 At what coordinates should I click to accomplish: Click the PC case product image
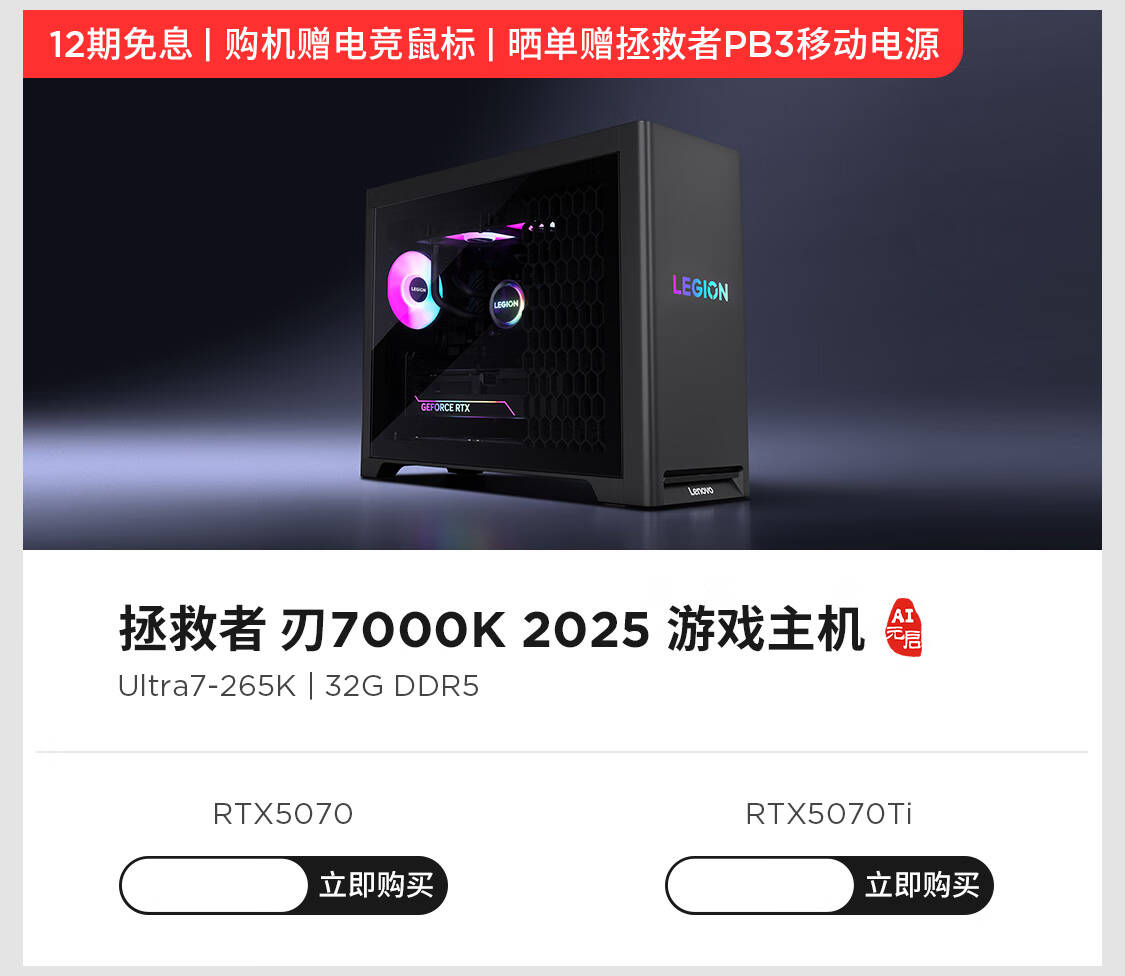554,314
